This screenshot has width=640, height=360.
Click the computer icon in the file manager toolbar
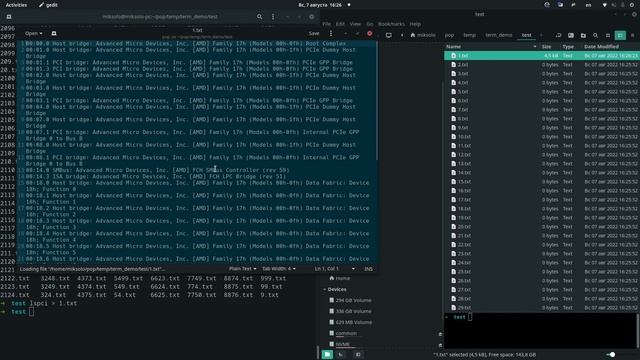(389, 36)
